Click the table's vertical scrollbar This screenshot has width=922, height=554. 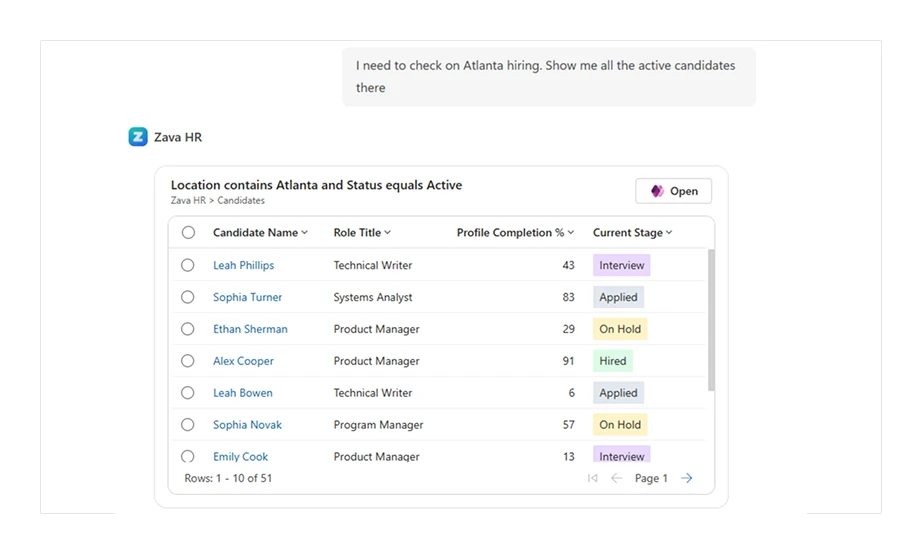click(x=711, y=320)
